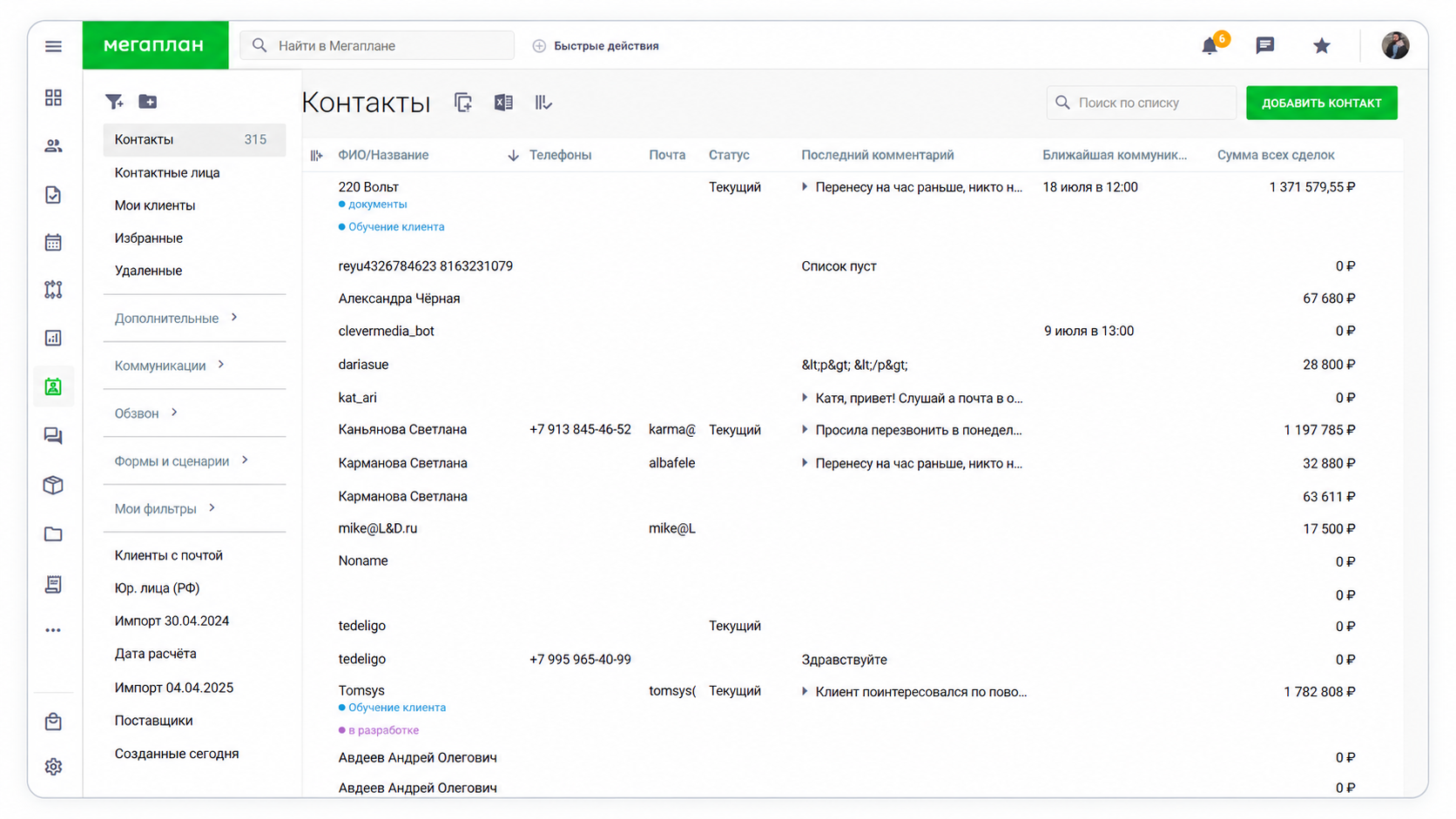Open the employees people icon in sidebar
The image size is (1456, 819).
pyautogui.click(x=53, y=146)
